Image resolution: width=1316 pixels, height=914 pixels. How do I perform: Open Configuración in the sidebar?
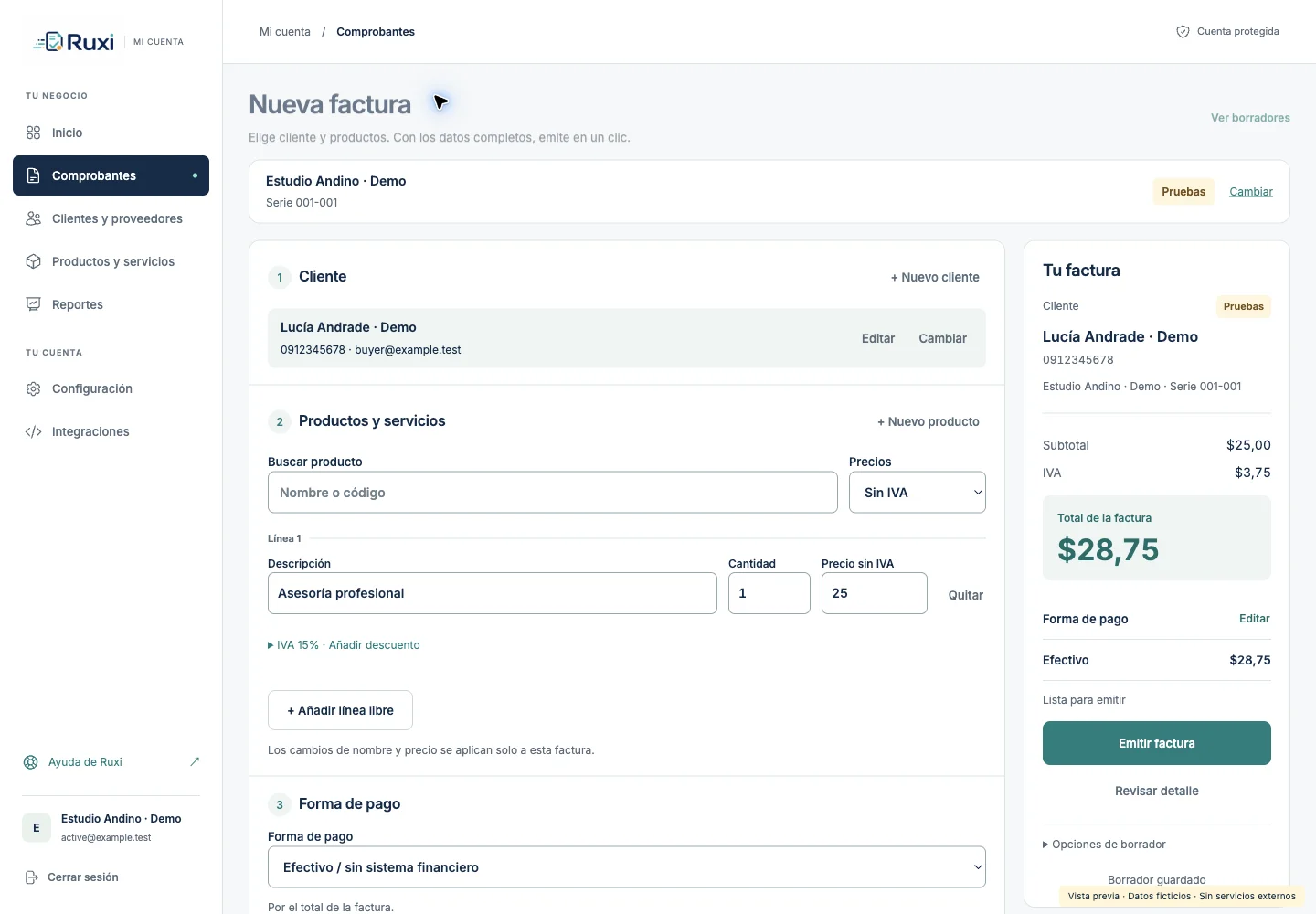(x=111, y=388)
